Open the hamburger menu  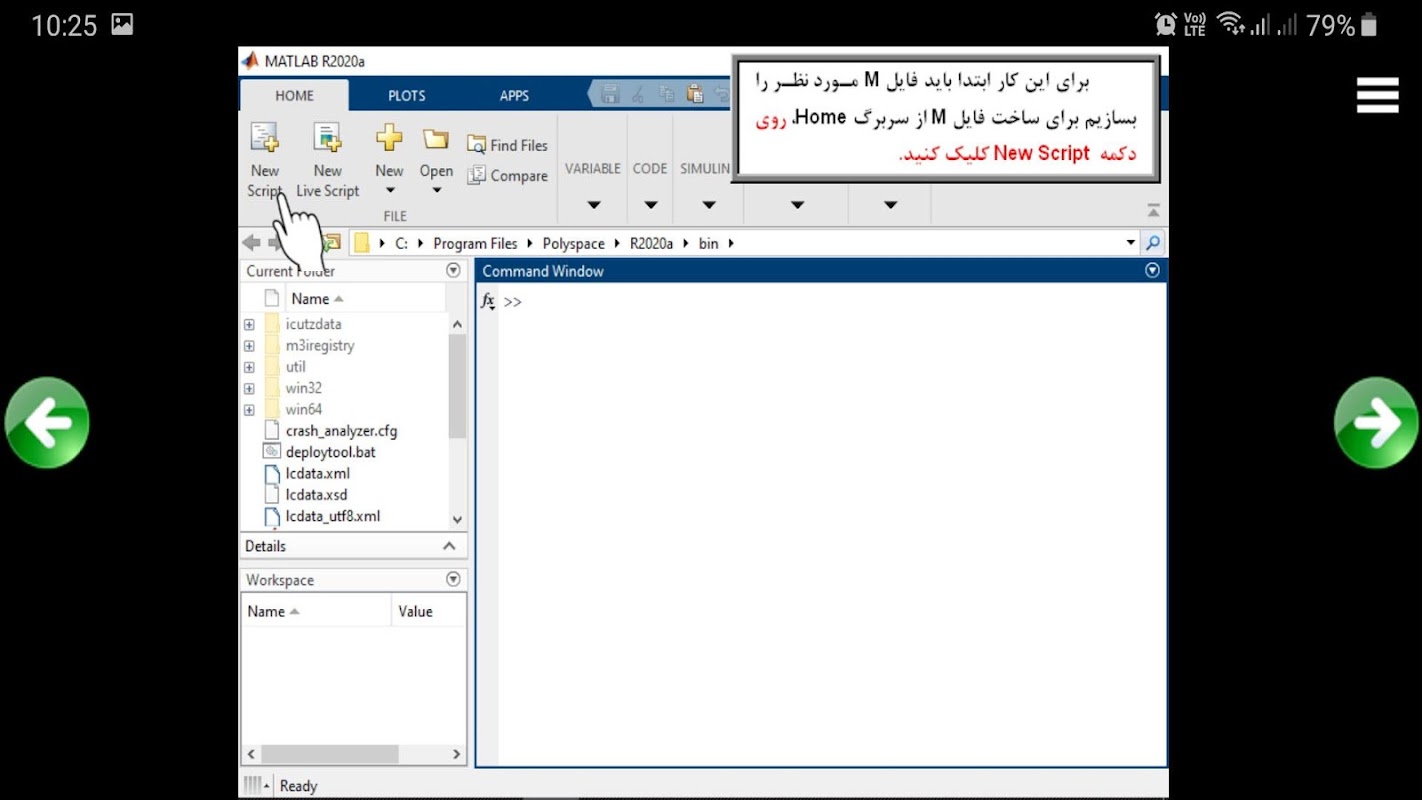[1377, 95]
